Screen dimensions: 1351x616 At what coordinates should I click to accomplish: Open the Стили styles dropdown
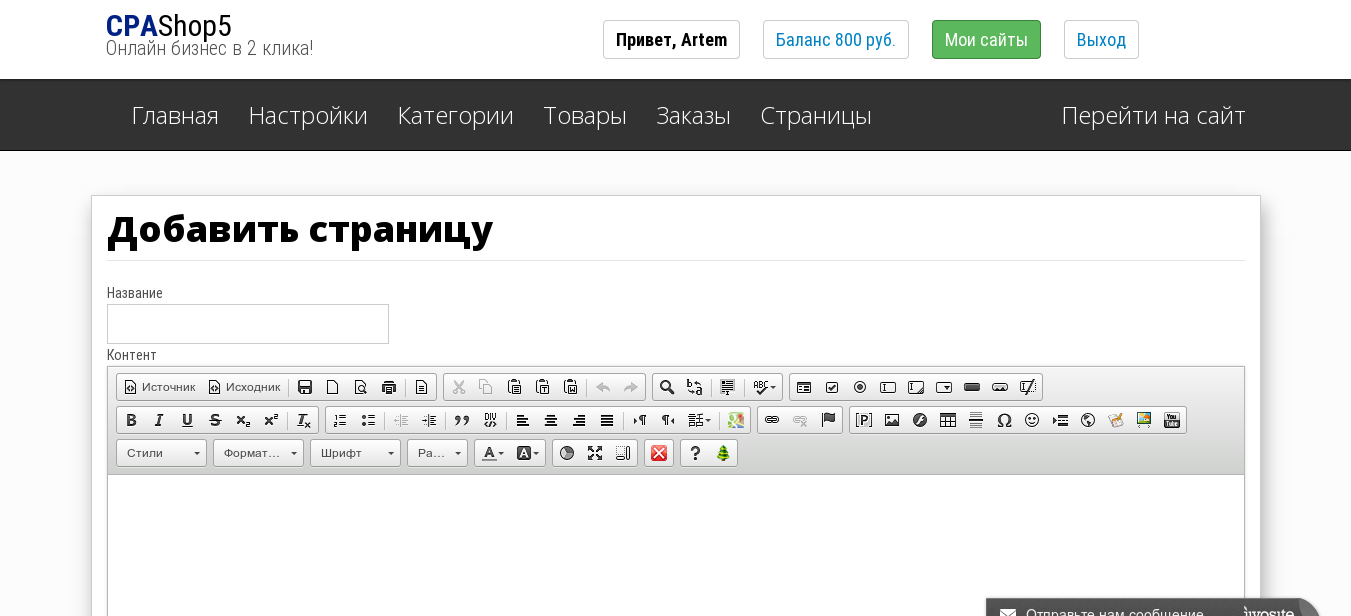[161, 453]
